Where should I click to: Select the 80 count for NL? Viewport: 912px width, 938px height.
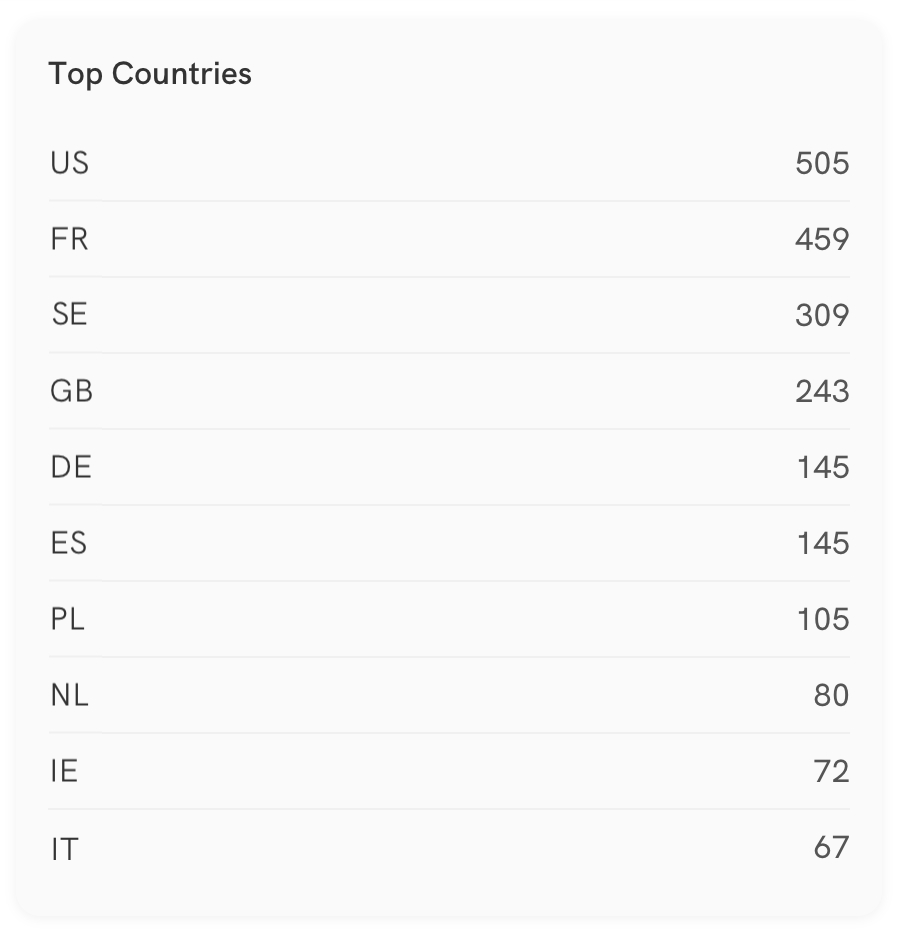831,695
